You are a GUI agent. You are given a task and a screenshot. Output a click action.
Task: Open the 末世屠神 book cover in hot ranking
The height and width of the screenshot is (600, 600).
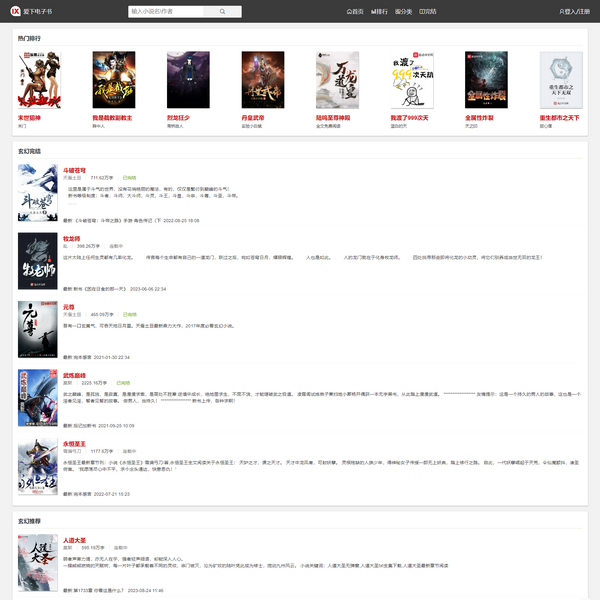[x=38, y=79]
